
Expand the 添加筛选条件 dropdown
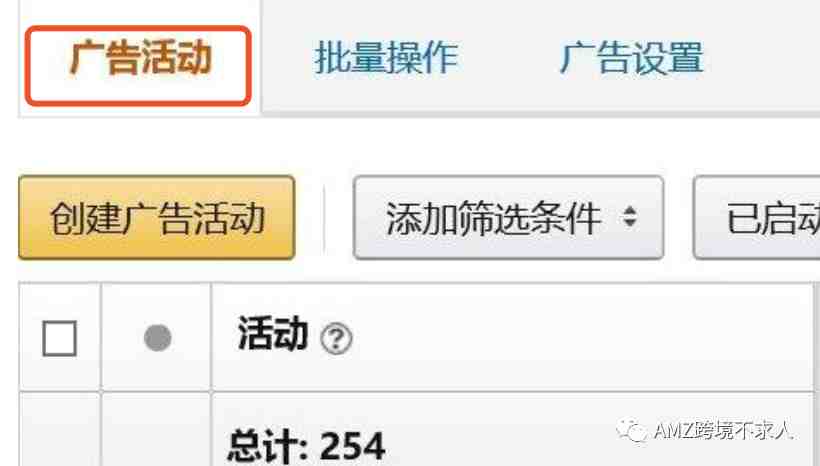pos(508,218)
